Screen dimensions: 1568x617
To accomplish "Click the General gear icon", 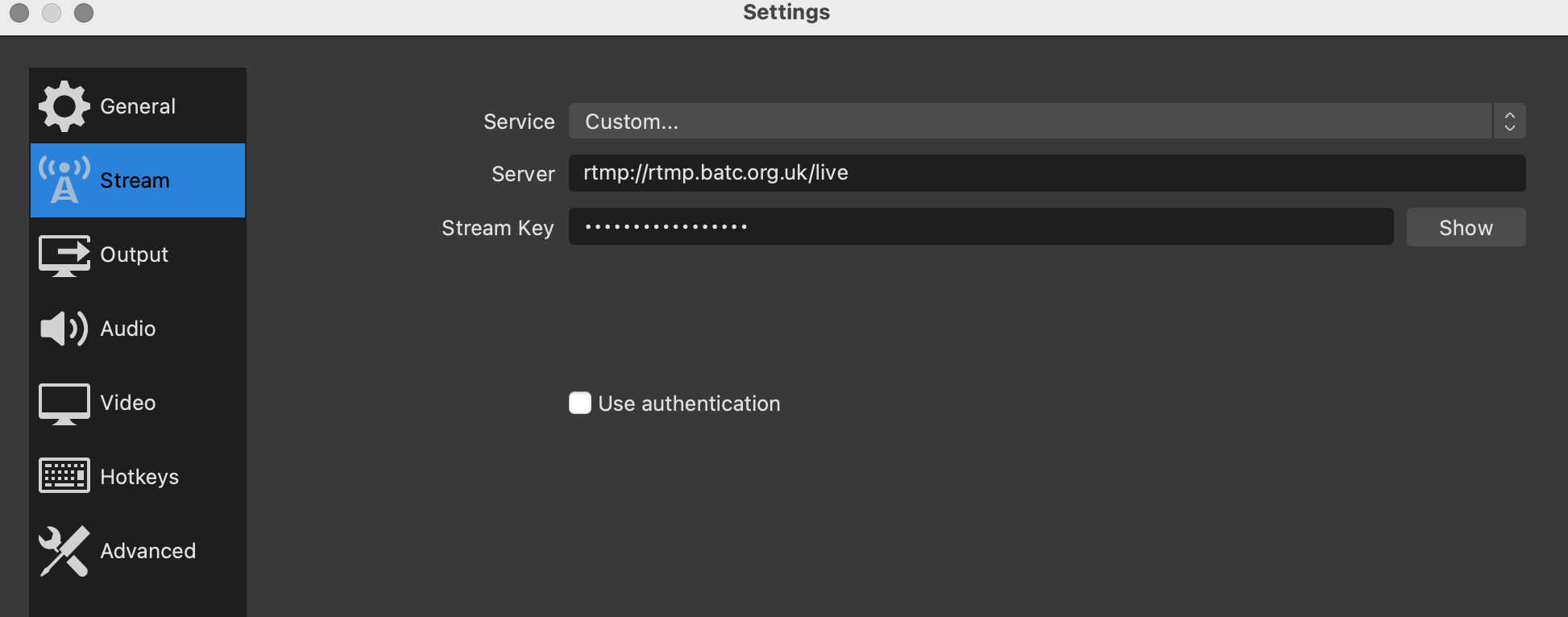I will (64, 106).
